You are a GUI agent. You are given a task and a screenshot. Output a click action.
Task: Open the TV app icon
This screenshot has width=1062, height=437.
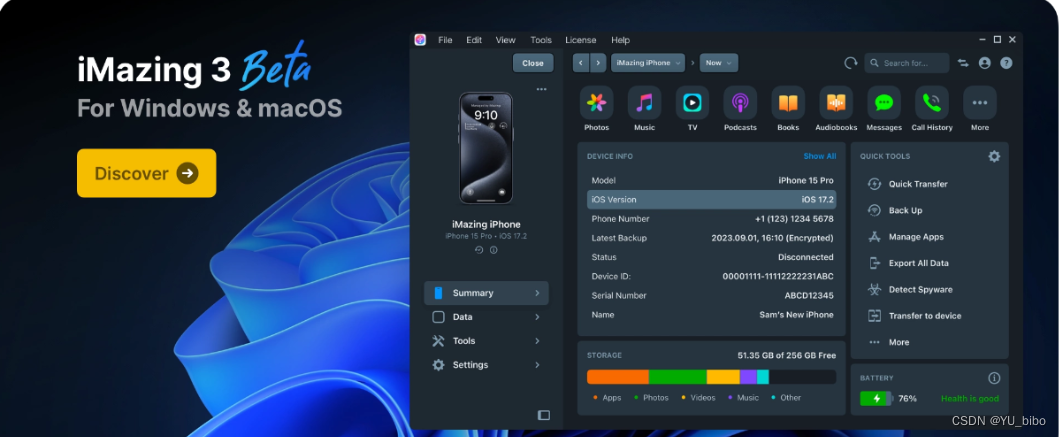[x=692, y=103]
